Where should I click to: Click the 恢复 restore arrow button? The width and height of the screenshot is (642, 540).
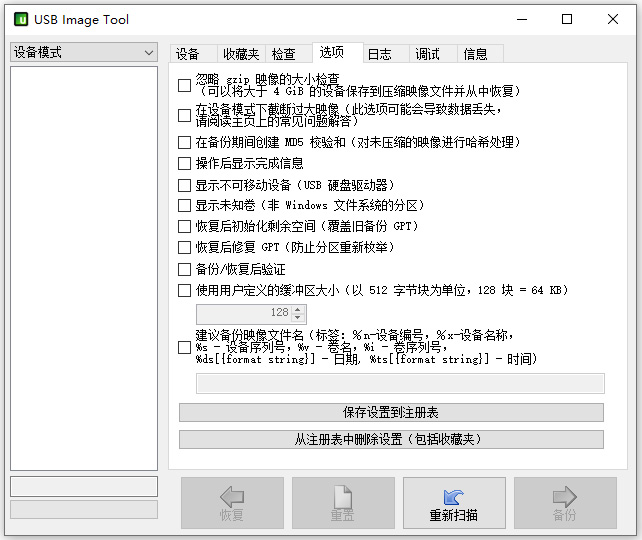tap(232, 503)
